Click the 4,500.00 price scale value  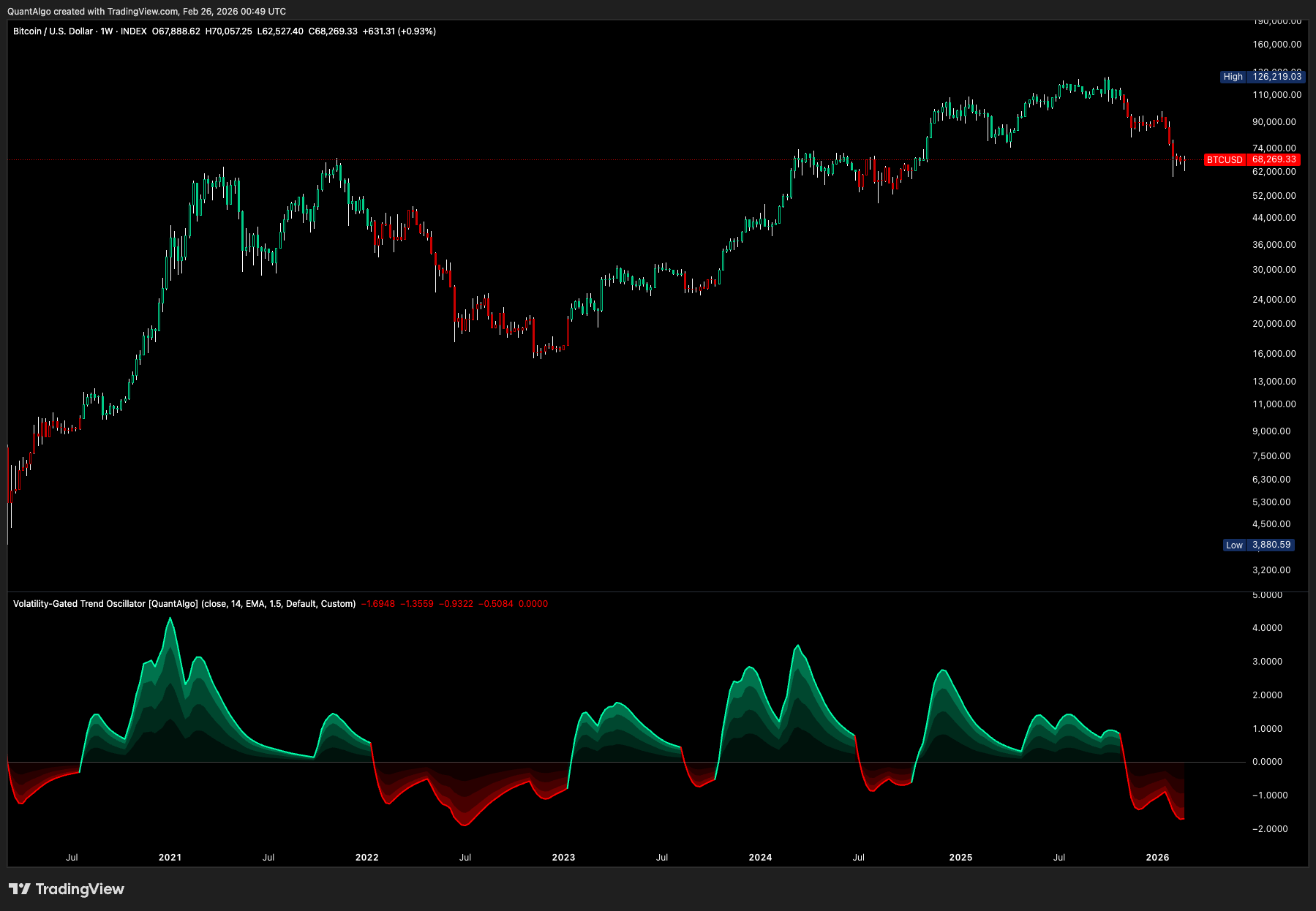pyautogui.click(x=1271, y=524)
